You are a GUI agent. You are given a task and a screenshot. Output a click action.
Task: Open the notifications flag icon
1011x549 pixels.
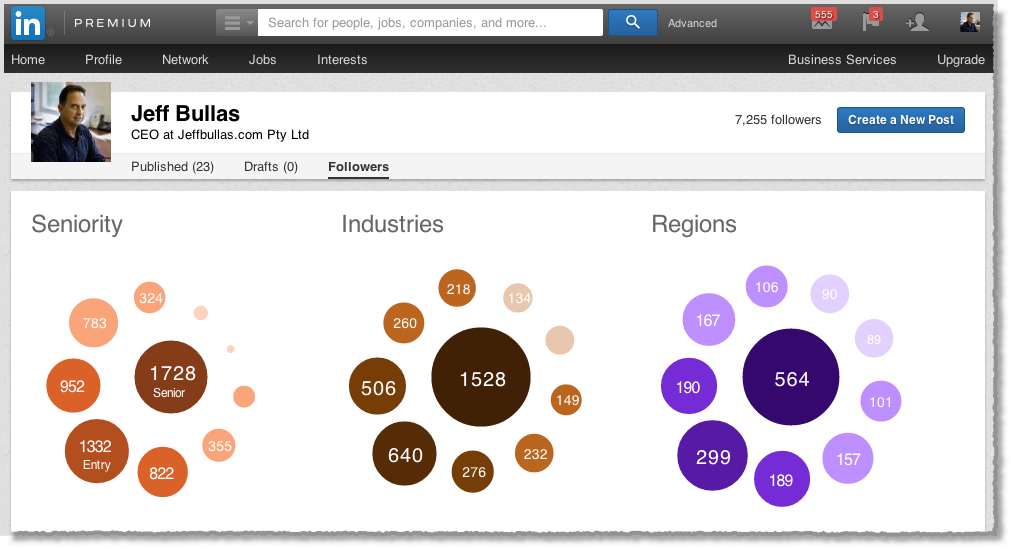[871, 21]
